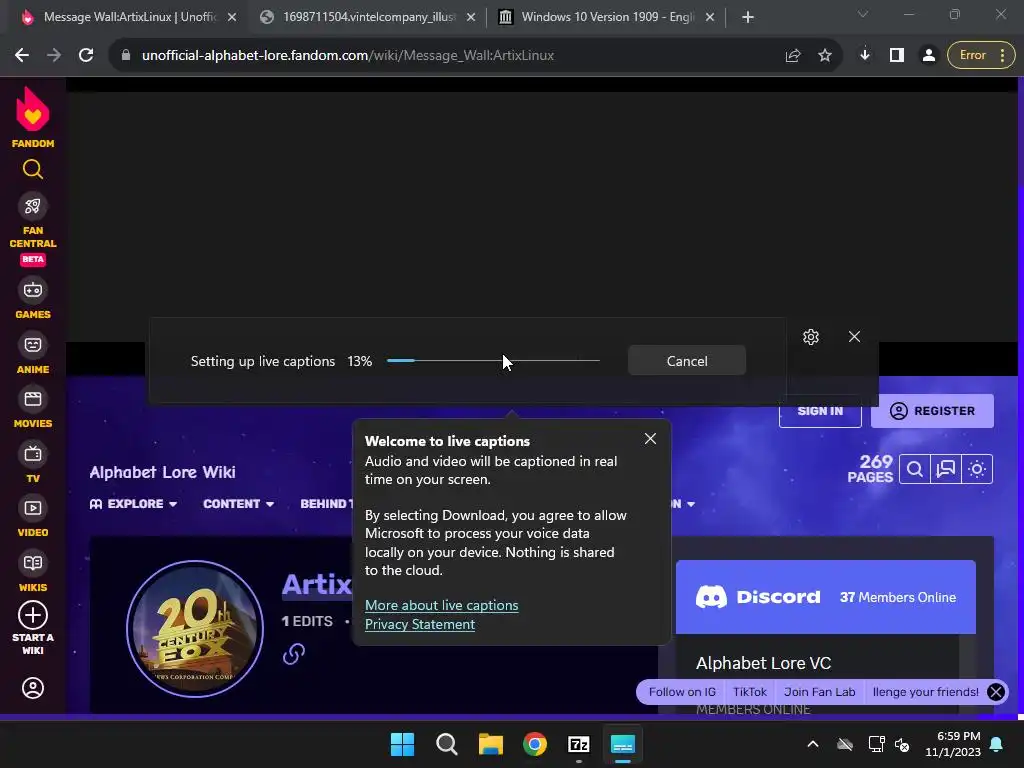Click TikTok link in banner
The height and width of the screenshot is (768, 1024).
750,692
